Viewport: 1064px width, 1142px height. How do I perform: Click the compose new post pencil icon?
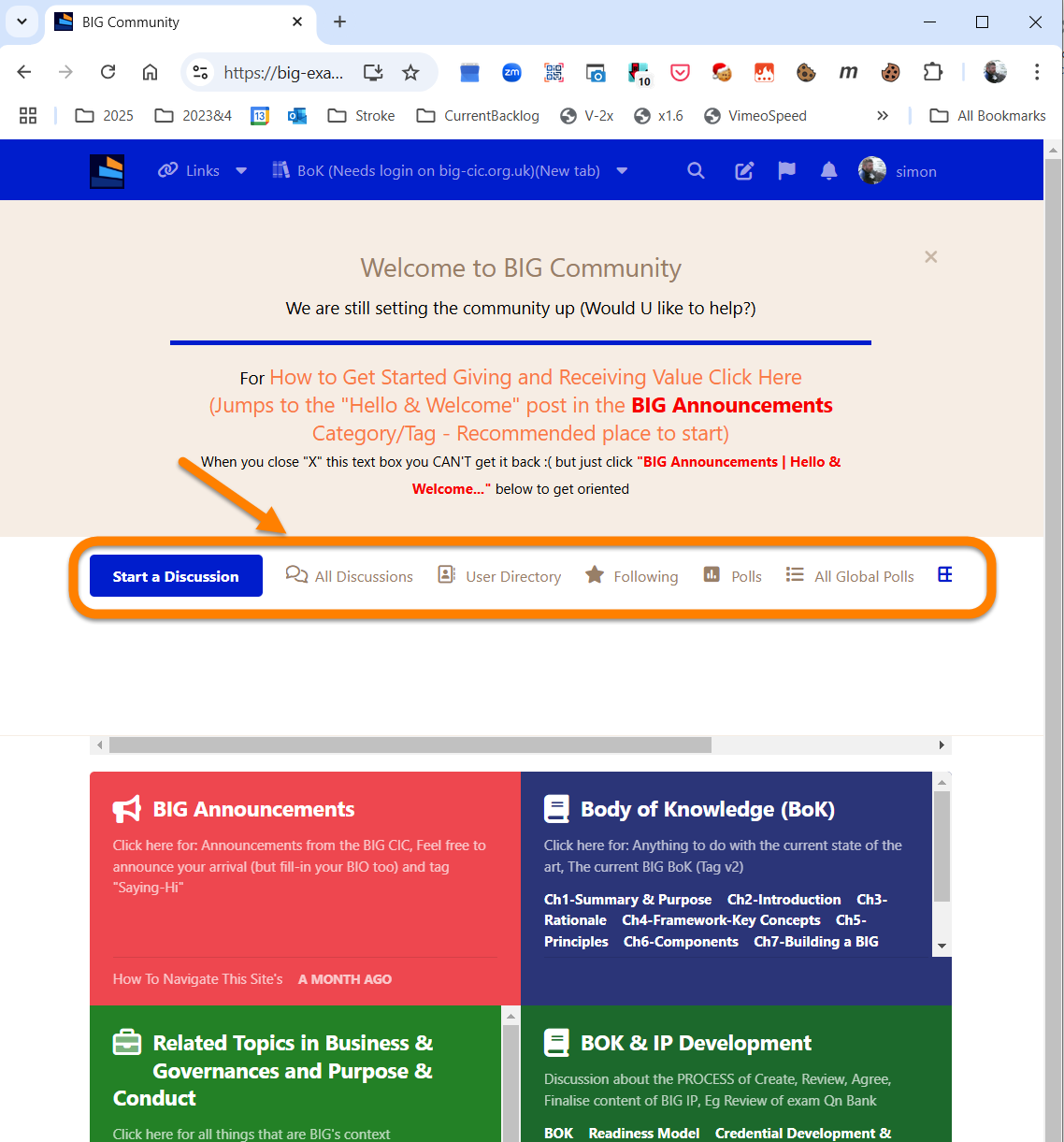click(x=744, y=171)
